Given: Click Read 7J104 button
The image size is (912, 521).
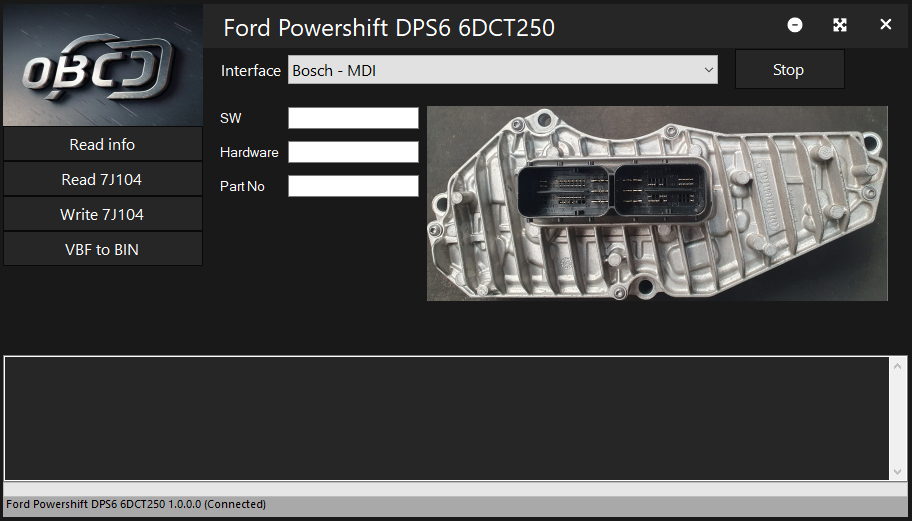Looking at the screenshot, I should (x=102, y=180).
